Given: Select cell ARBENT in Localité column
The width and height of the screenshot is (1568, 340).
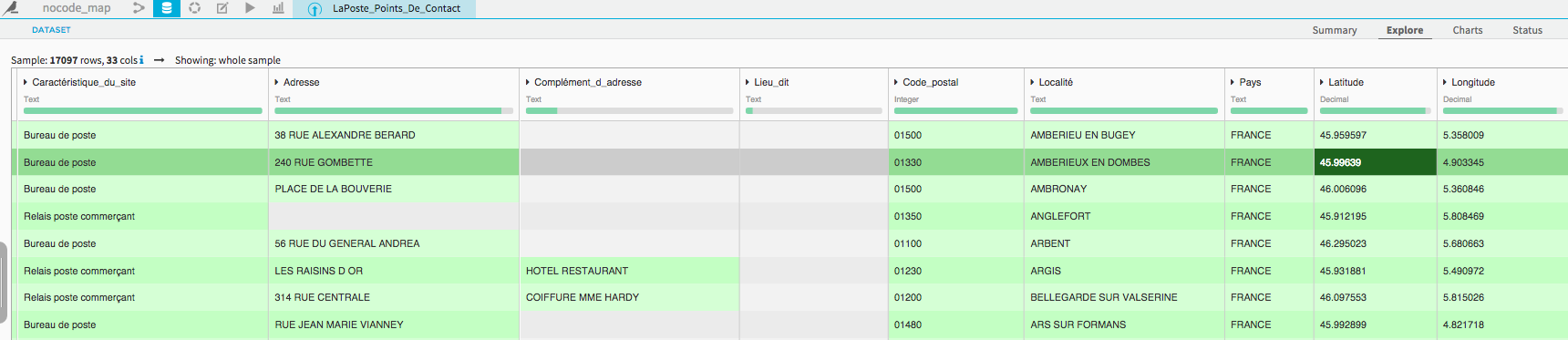Looking at the screenshot, I should pyautogui.click(x=1124, y=243).
